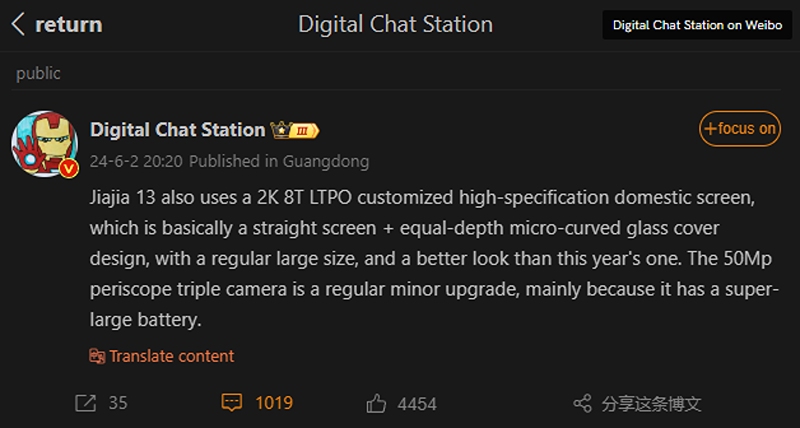Like the post with thumbs-up icon
This screenshot has height=428, width=800.
pyautogui.click(x=376, y=404)
